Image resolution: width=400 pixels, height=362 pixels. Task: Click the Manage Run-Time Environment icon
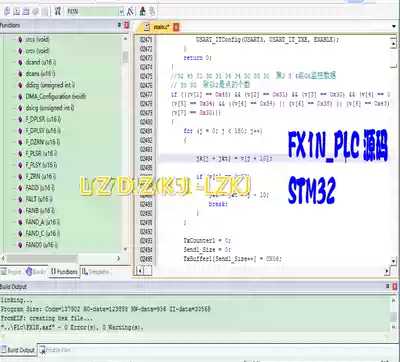click(x=152, y=11)
